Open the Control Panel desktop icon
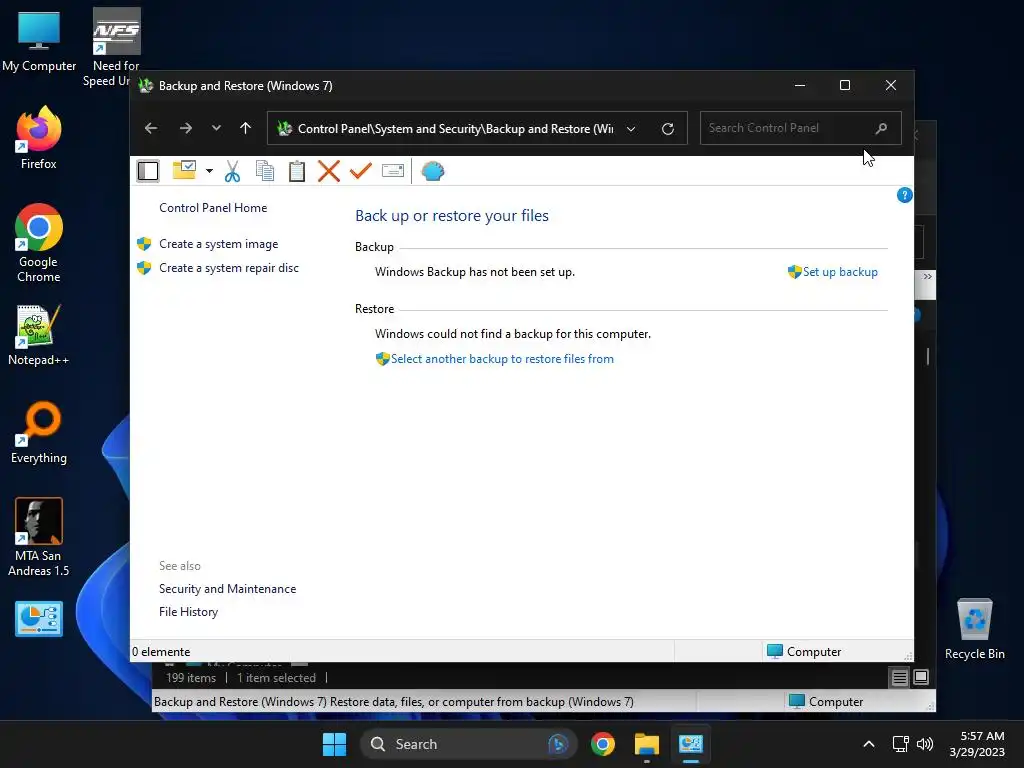Viewport: 1024px width, 768px height. (x=39, y=618)
